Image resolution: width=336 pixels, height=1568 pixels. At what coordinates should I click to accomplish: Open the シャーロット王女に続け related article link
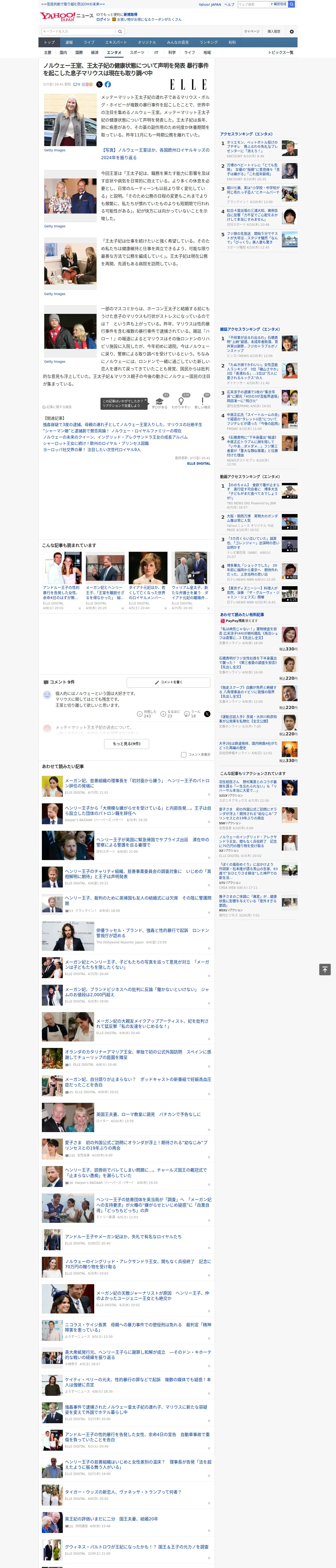point(96,443)
